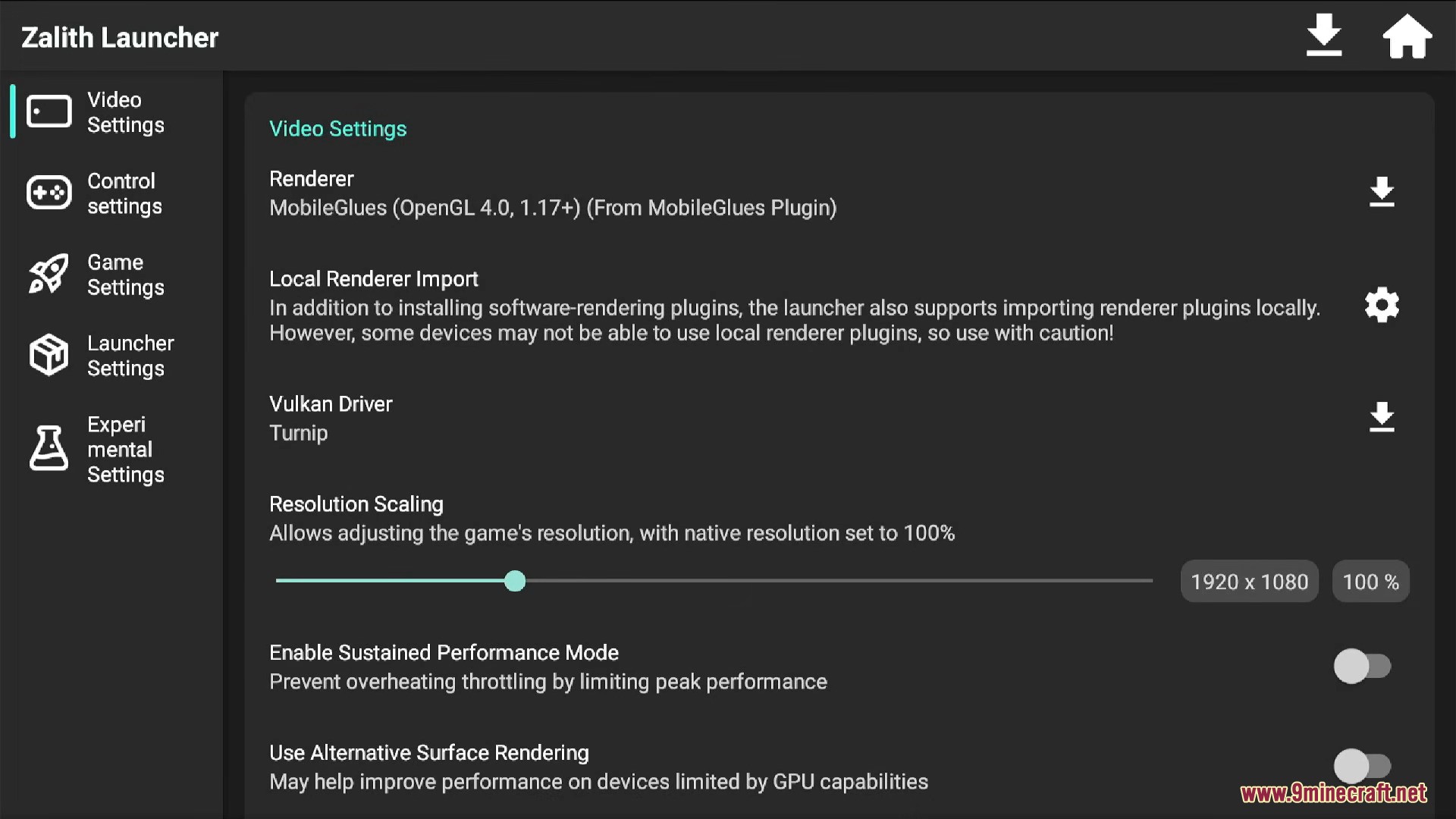Enable Sustained Performance Mode
The image size is (1456, 819).
1363,667
